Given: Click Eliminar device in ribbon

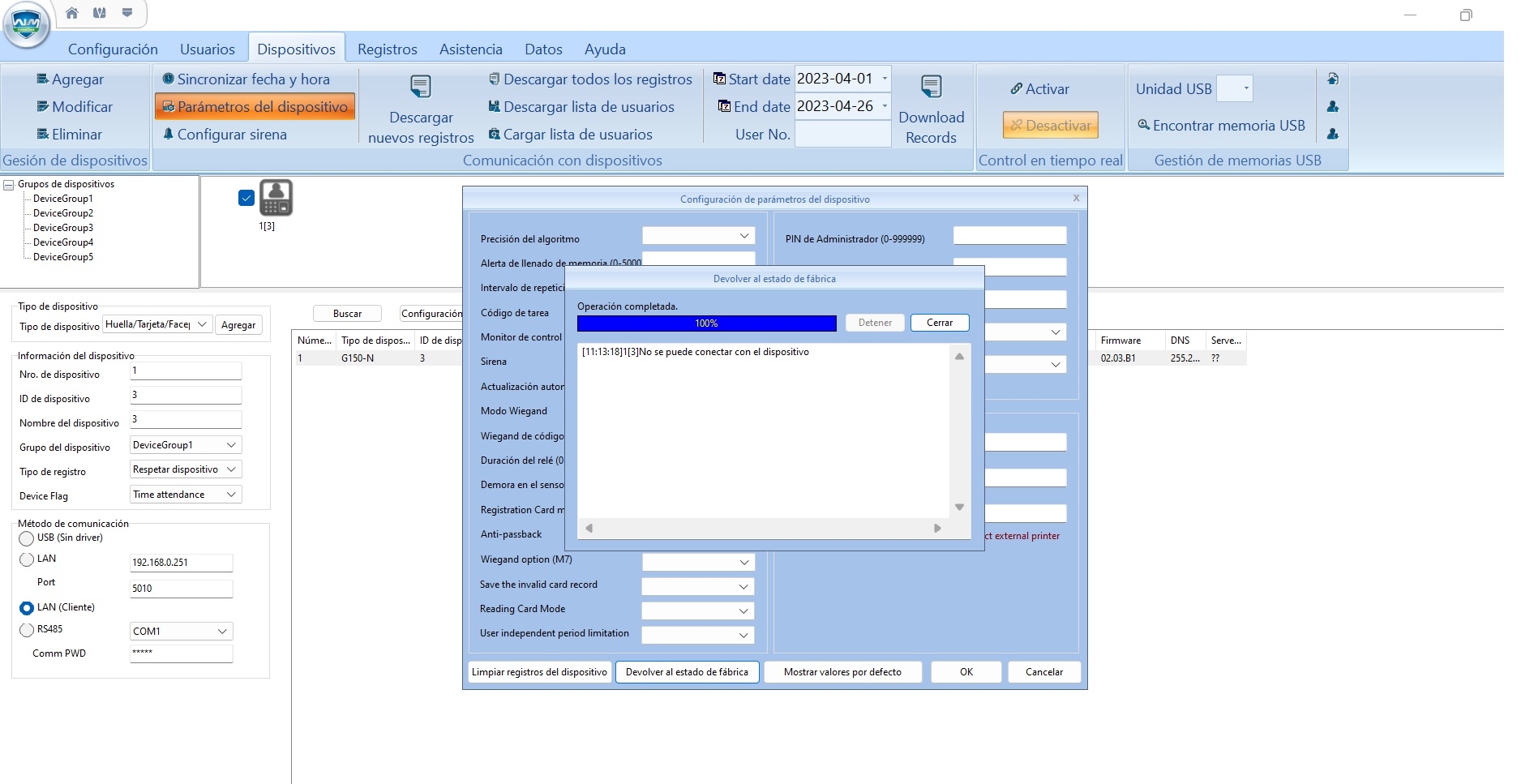Looking at the screenshot, I should point(69,135).
